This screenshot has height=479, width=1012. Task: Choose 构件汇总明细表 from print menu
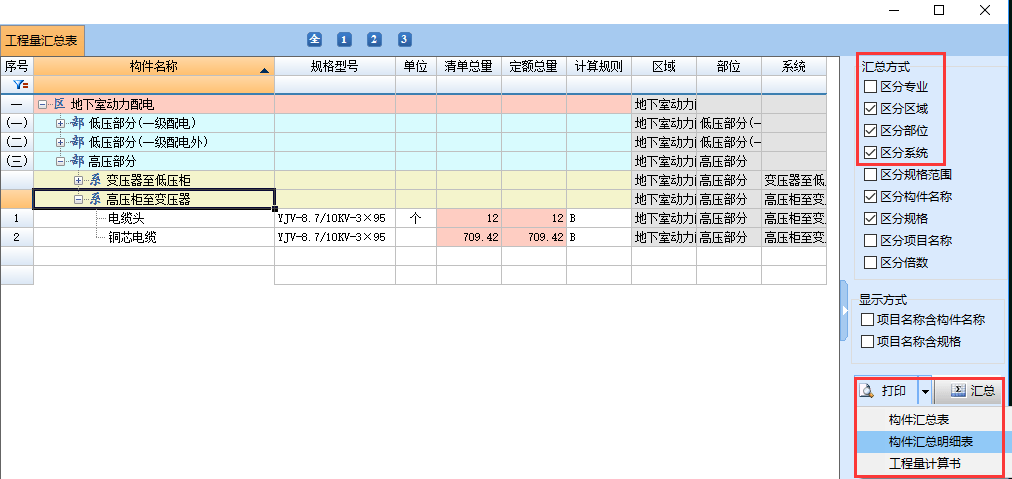(x=930, y=442)
